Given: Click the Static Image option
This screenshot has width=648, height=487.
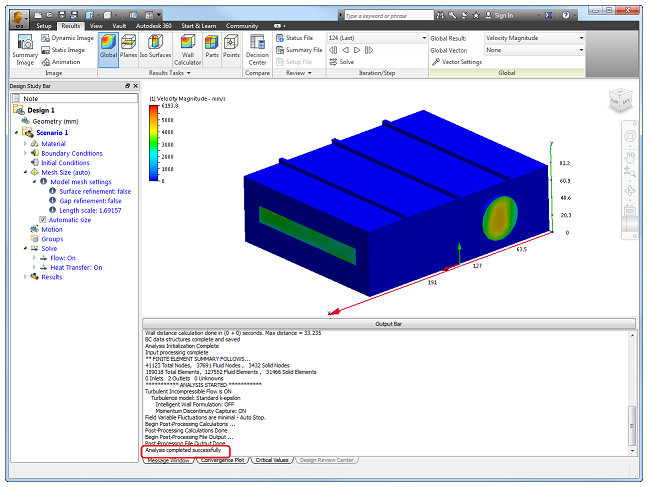Looking at the screenshot, I should (x=63, y=50).
